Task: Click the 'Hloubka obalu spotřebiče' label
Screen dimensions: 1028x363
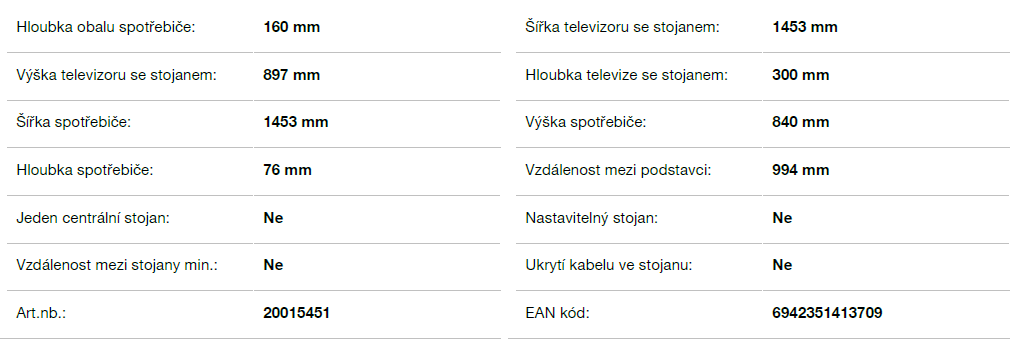Action: pyautogui.click(x=106, y=28)
